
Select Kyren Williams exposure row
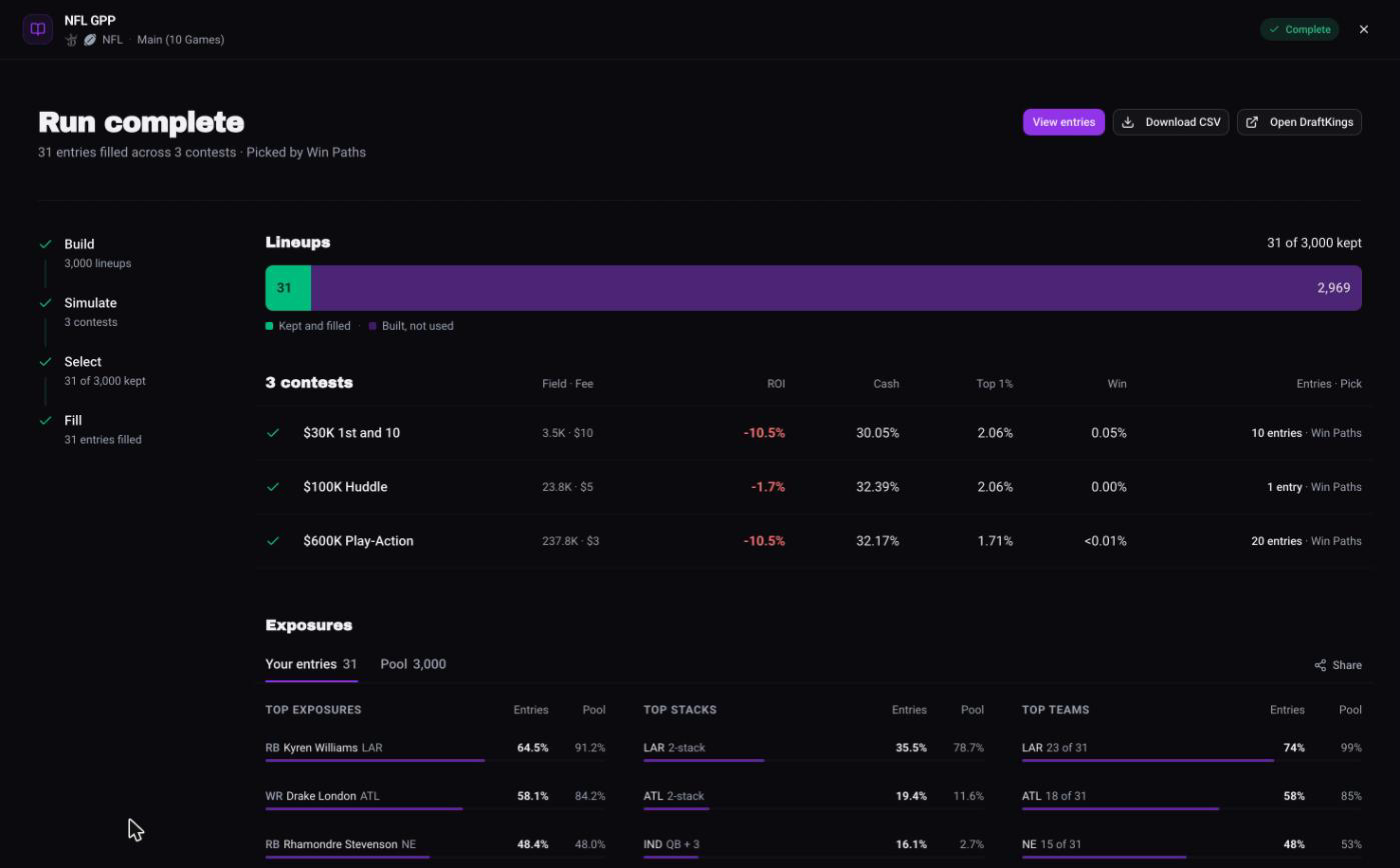click(x=435, y=749)
